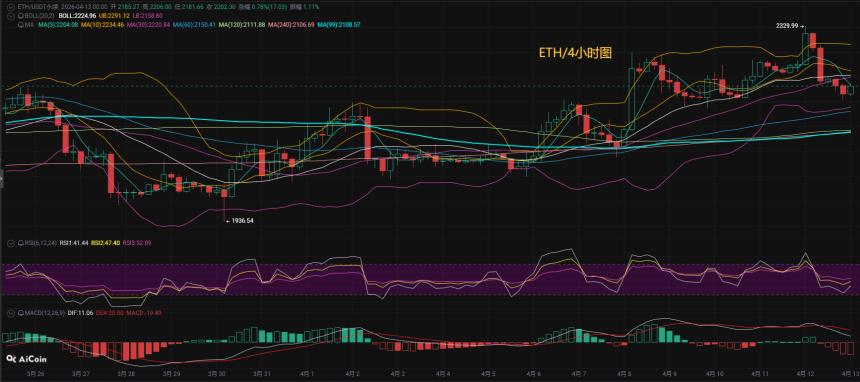
Task: Click the MA(10):2234.46 value
Action: coord(102,25)
